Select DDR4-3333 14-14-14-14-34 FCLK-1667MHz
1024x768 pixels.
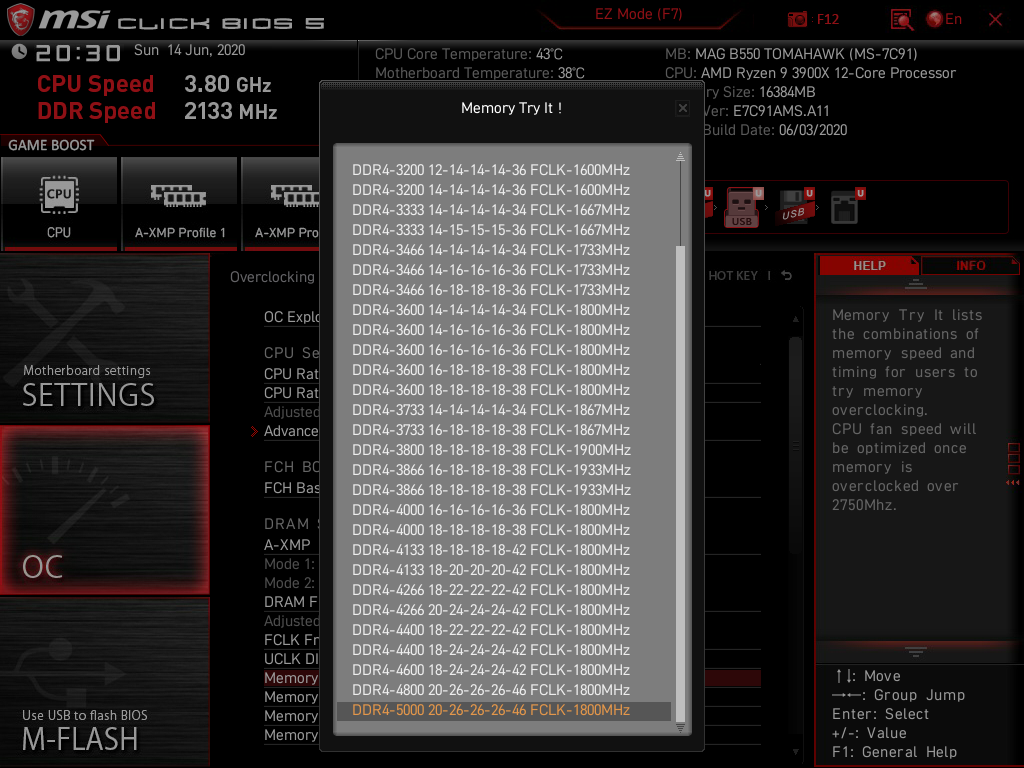504,210
